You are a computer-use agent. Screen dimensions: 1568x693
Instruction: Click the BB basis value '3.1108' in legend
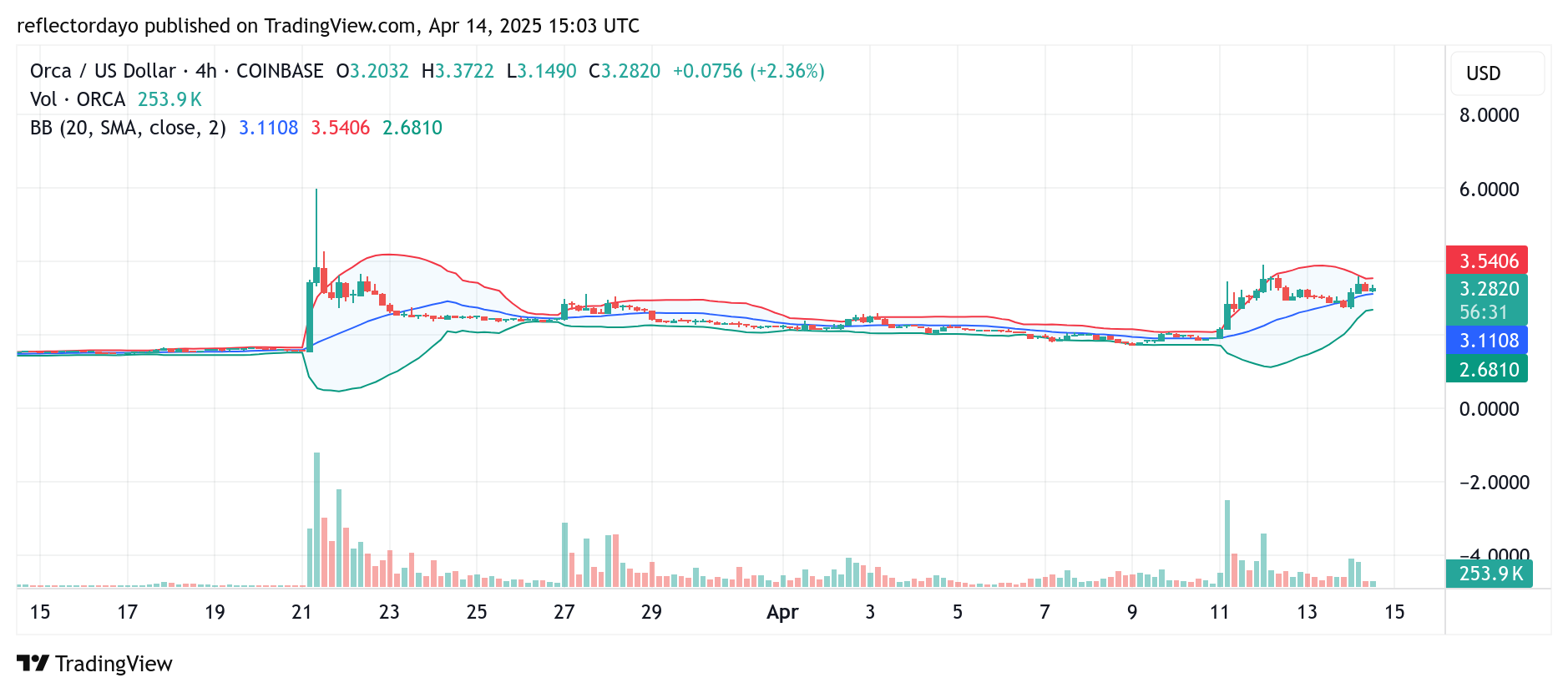pos(268,128)
